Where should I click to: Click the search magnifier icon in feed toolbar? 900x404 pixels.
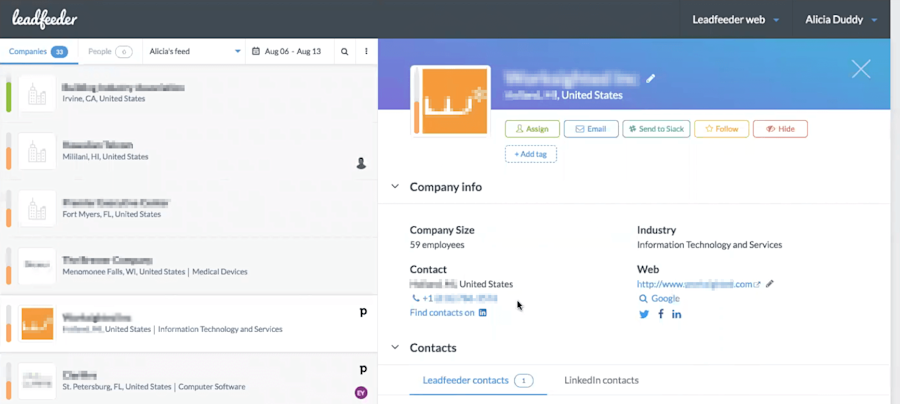[x=344, y=52]
